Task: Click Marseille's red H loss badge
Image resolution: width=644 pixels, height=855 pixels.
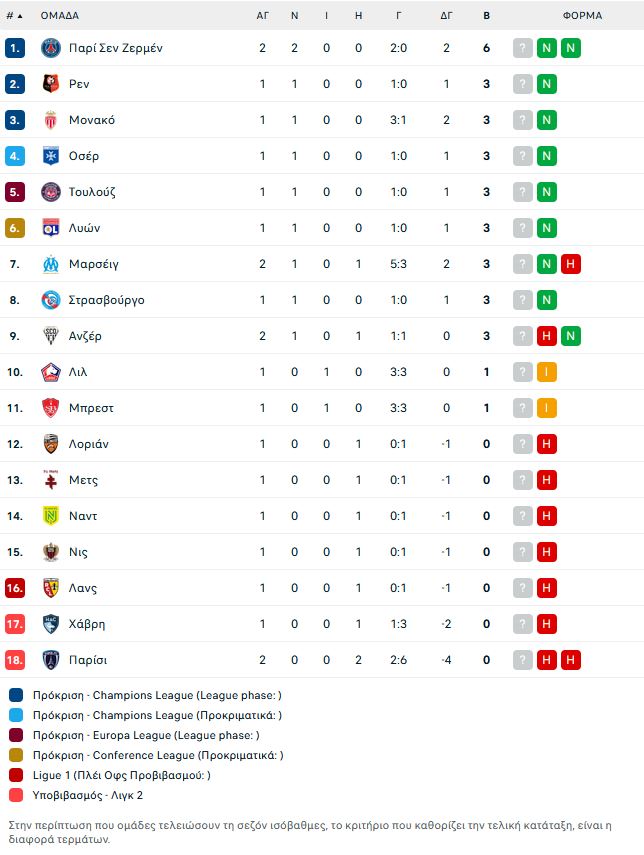Action: pyautogui.click(x=570, y=264)
